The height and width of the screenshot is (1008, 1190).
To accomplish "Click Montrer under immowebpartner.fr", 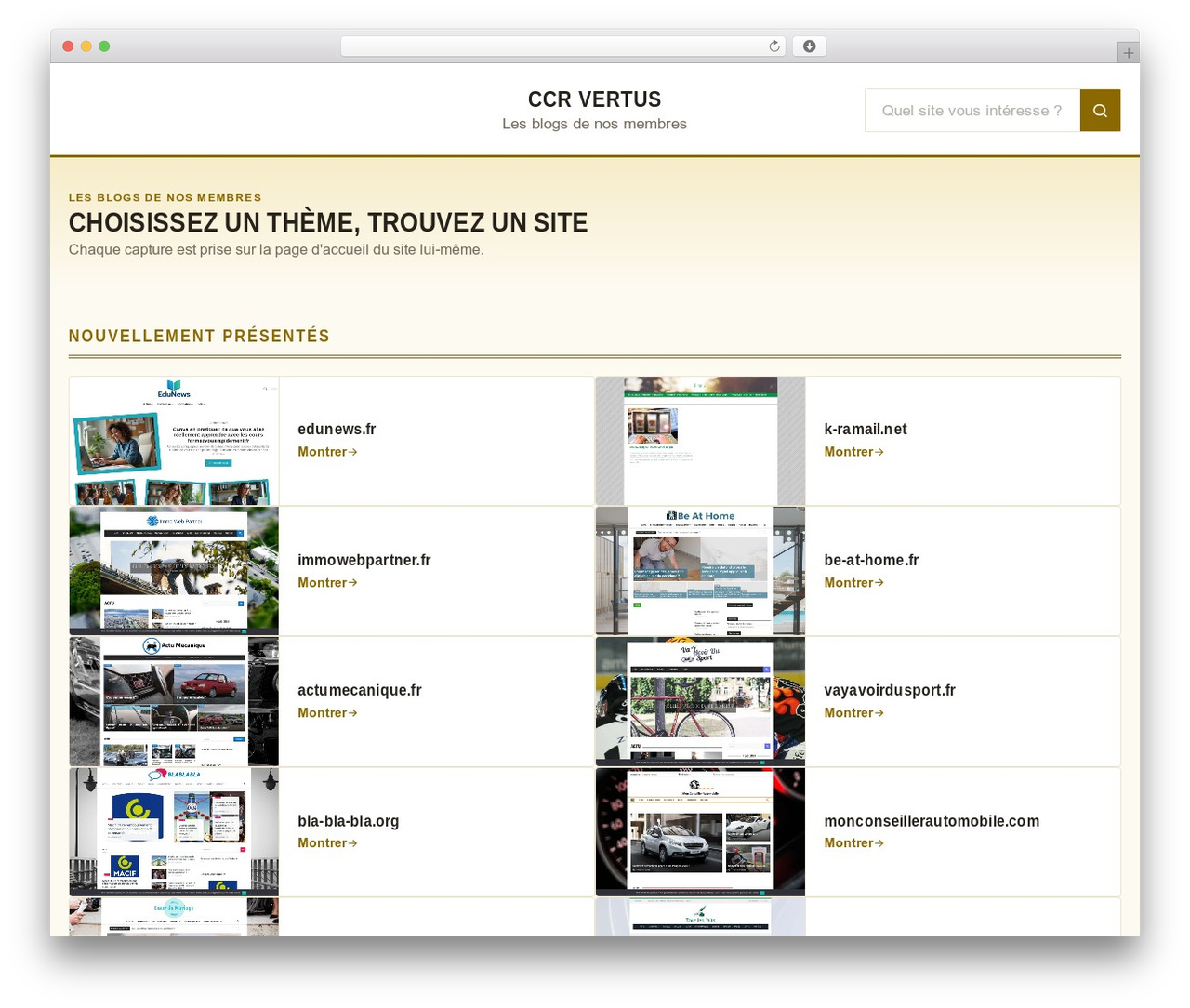I will point(327,583).
